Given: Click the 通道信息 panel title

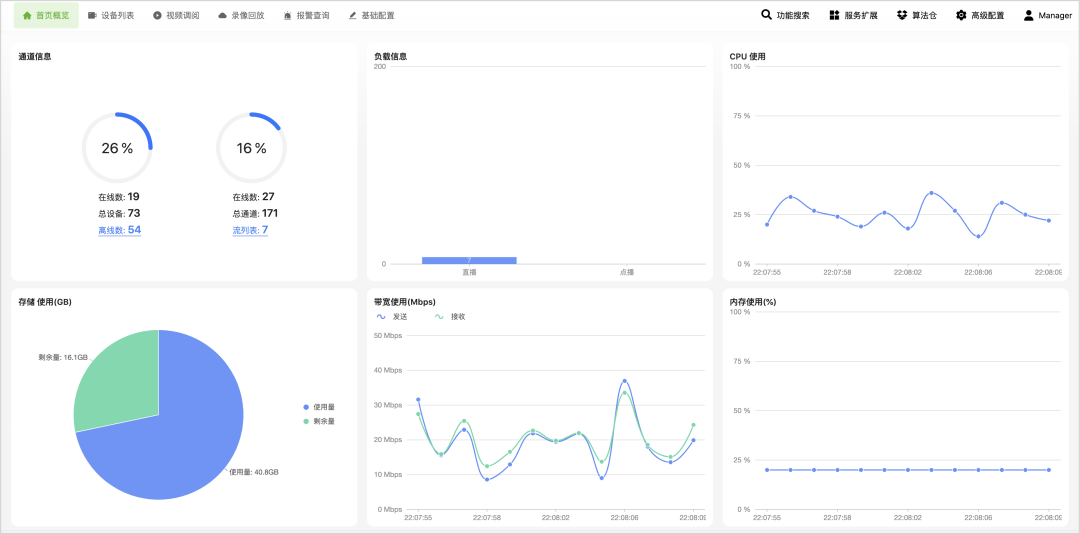Looking at the screenshot, I should point(34,57).
